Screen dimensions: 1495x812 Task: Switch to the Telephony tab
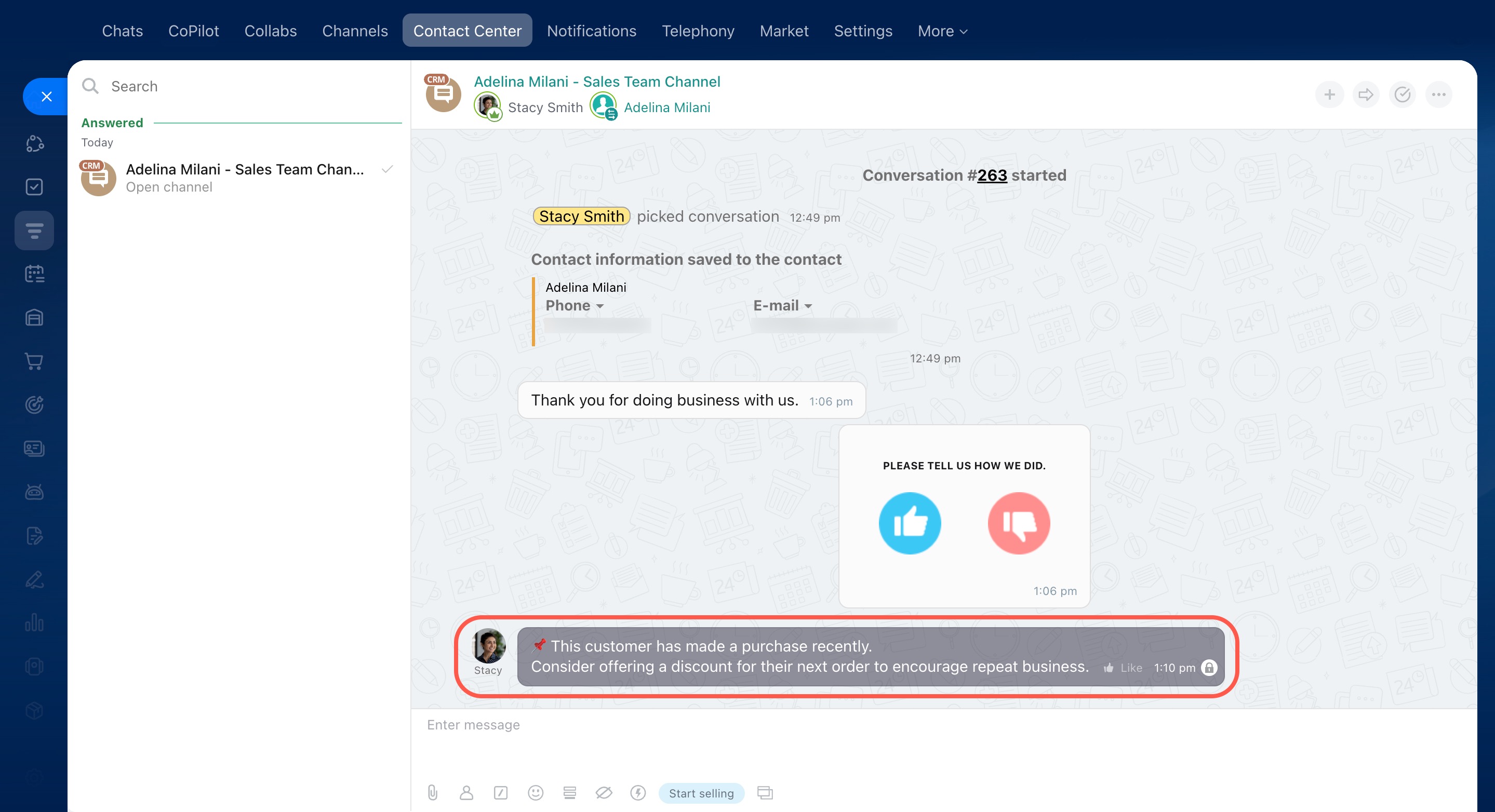[698, 31]
